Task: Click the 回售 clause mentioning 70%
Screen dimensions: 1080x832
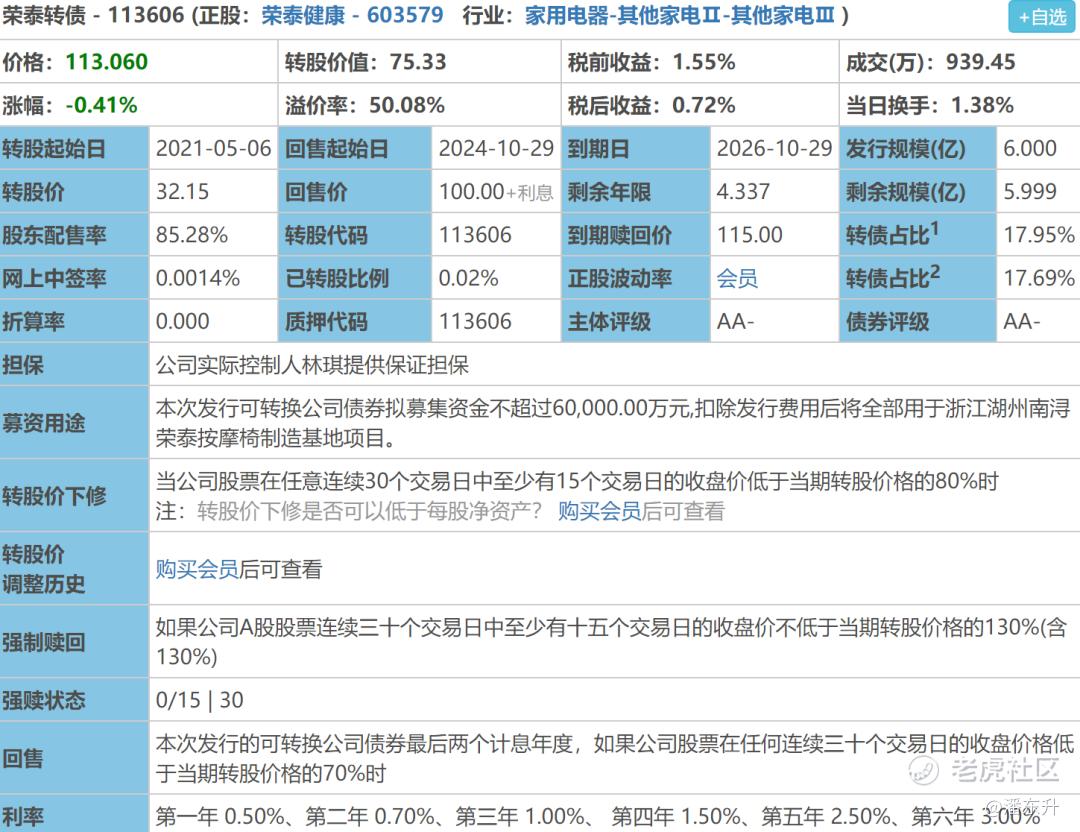Action: tap(614, 758)
